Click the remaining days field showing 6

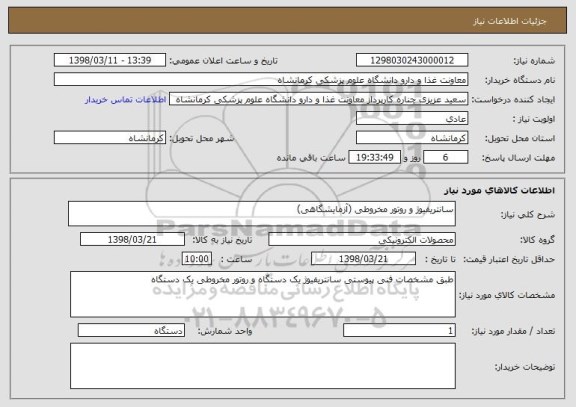tap(445, 158)
